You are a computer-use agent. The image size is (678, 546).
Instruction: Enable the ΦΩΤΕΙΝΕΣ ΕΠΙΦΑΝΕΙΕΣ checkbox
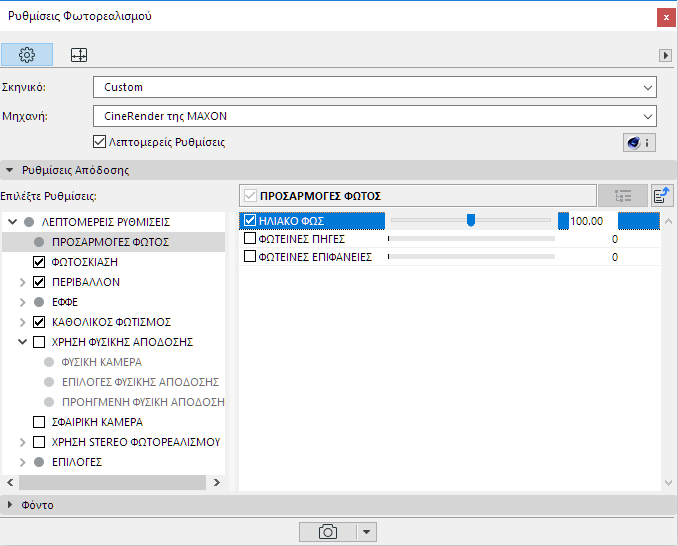(x=250, y=256)
